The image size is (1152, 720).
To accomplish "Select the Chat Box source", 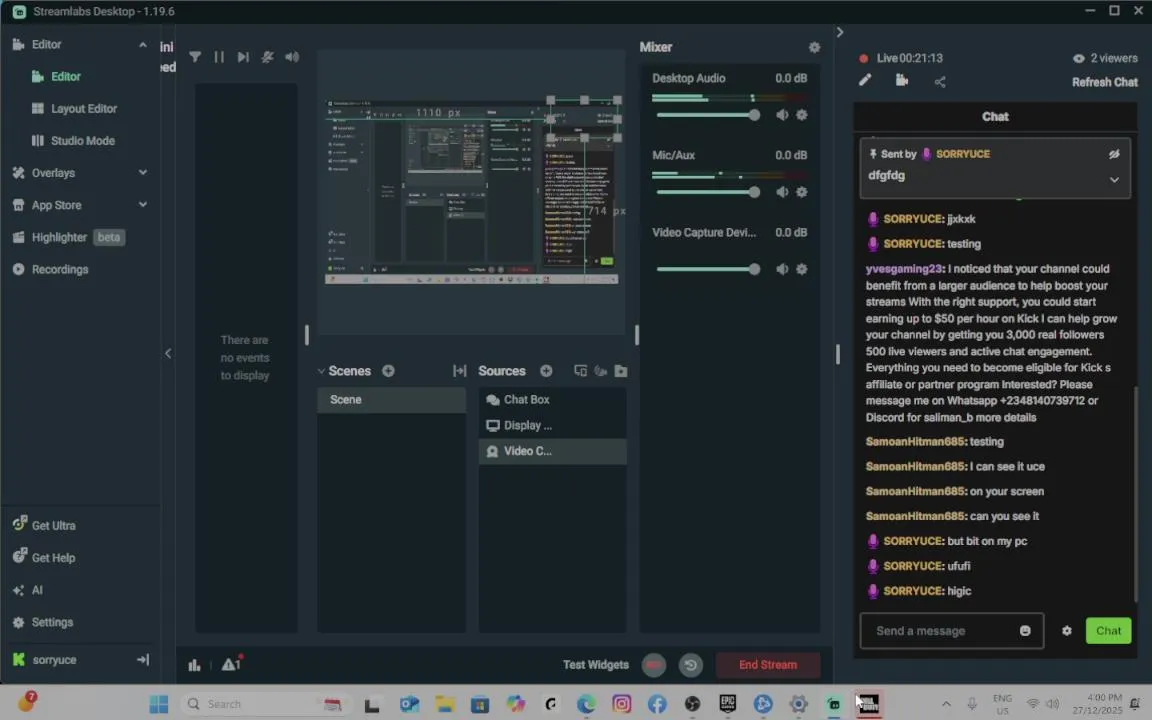I will click(552, 400).
